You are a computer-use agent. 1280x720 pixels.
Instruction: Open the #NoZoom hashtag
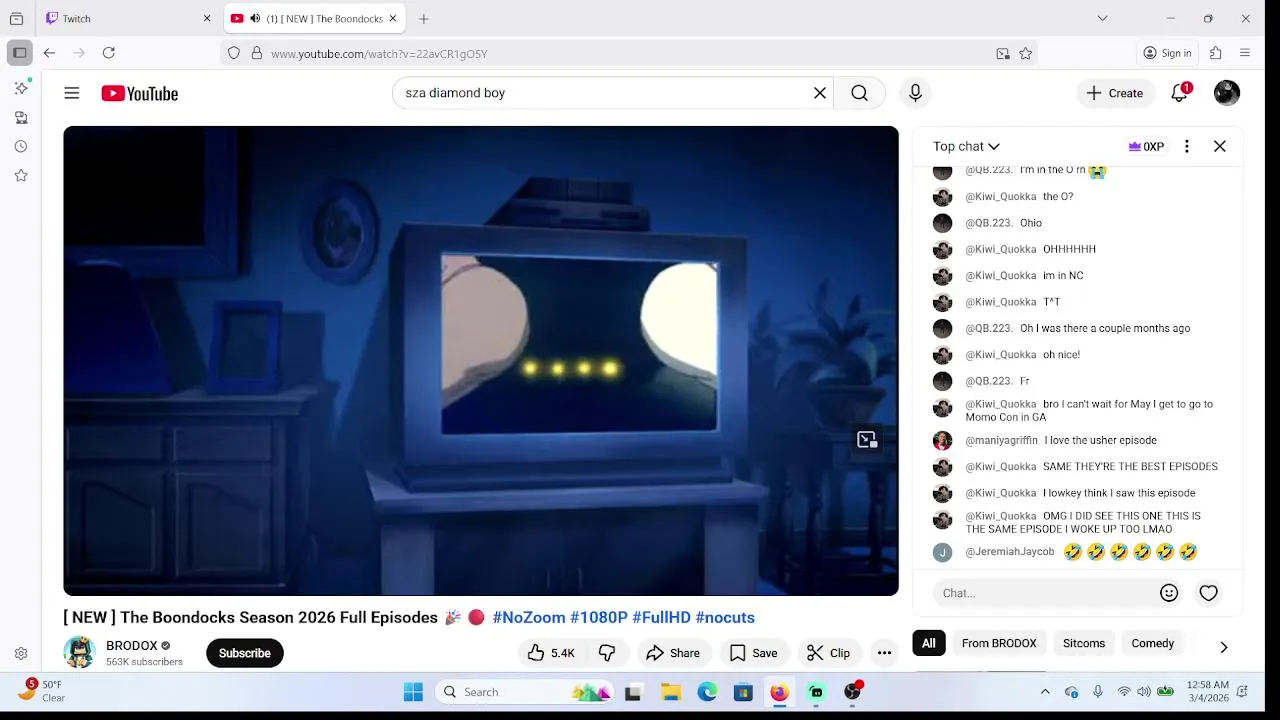tap(529, 617)
